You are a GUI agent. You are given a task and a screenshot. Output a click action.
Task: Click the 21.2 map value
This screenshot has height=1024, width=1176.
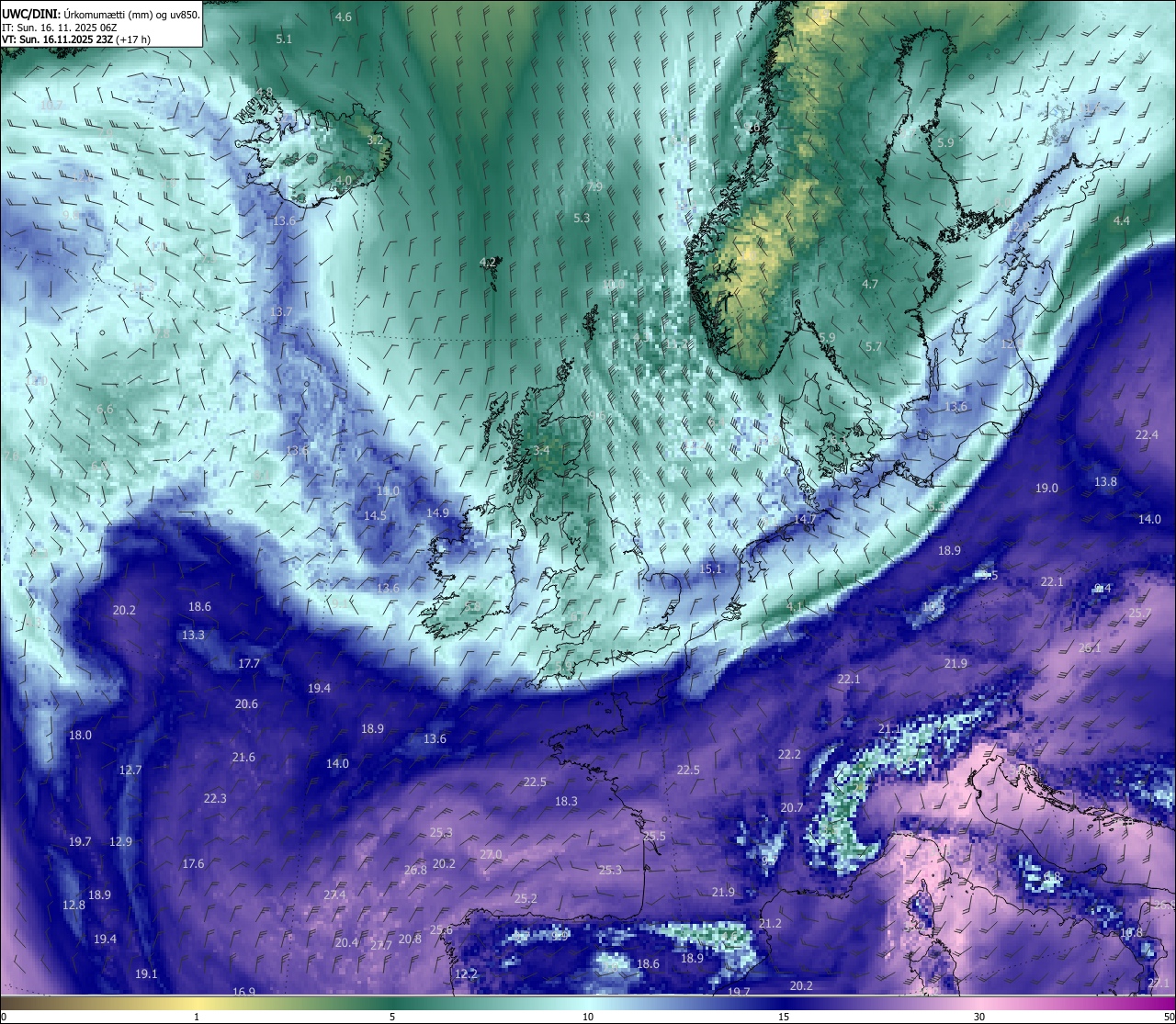point(770,924)
